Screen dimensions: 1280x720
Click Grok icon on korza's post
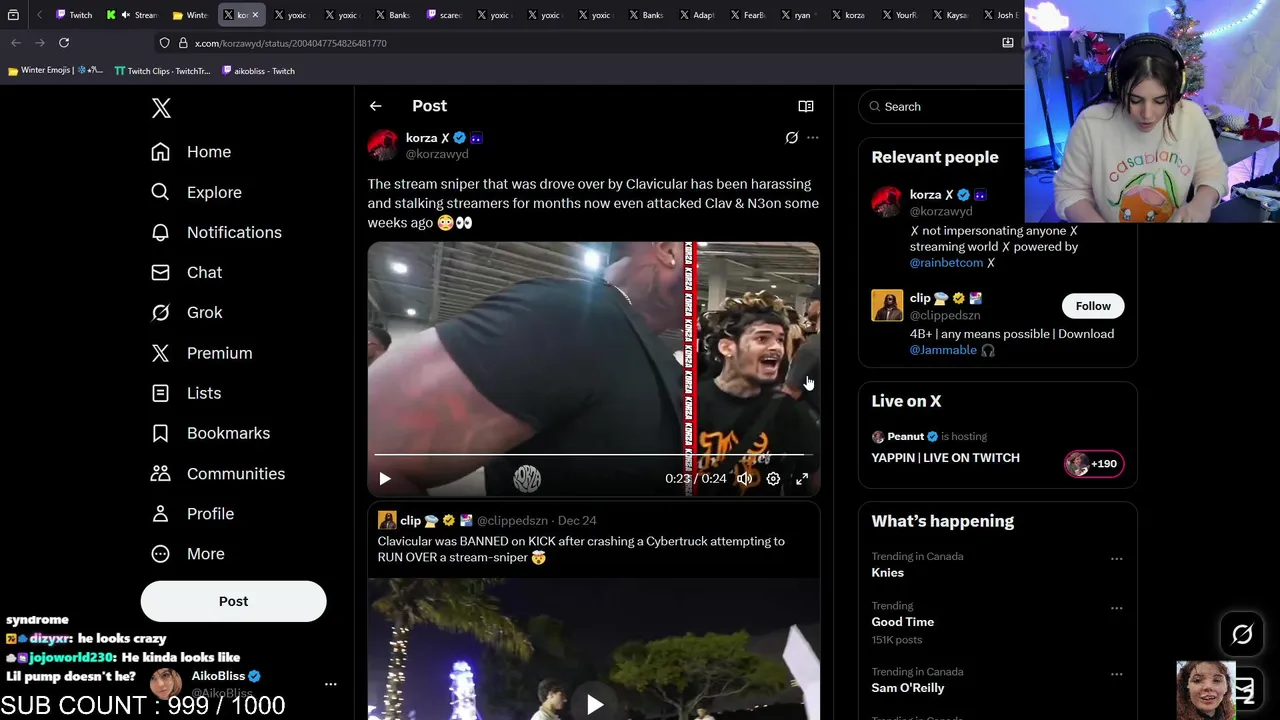point(791,138)
